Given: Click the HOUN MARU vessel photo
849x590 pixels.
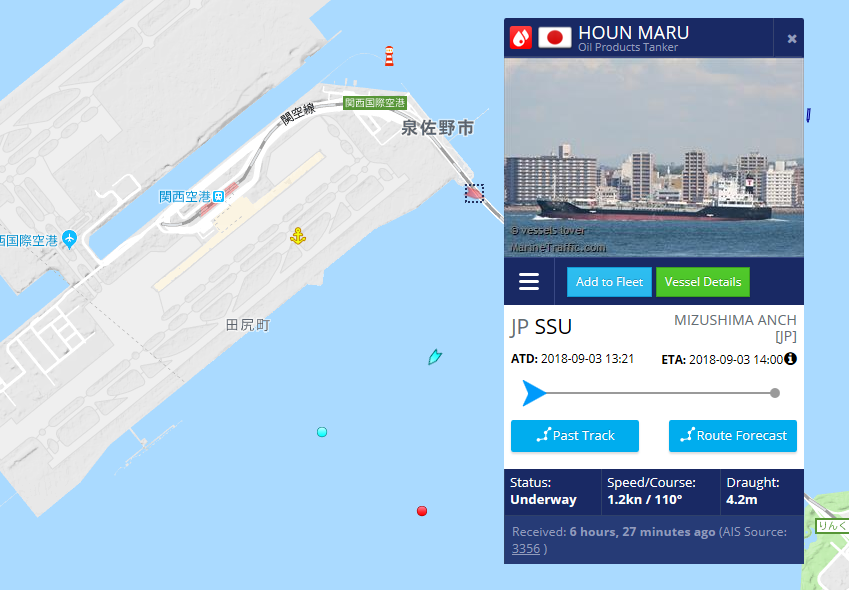Looking at the screenshot, I should 654,158.
